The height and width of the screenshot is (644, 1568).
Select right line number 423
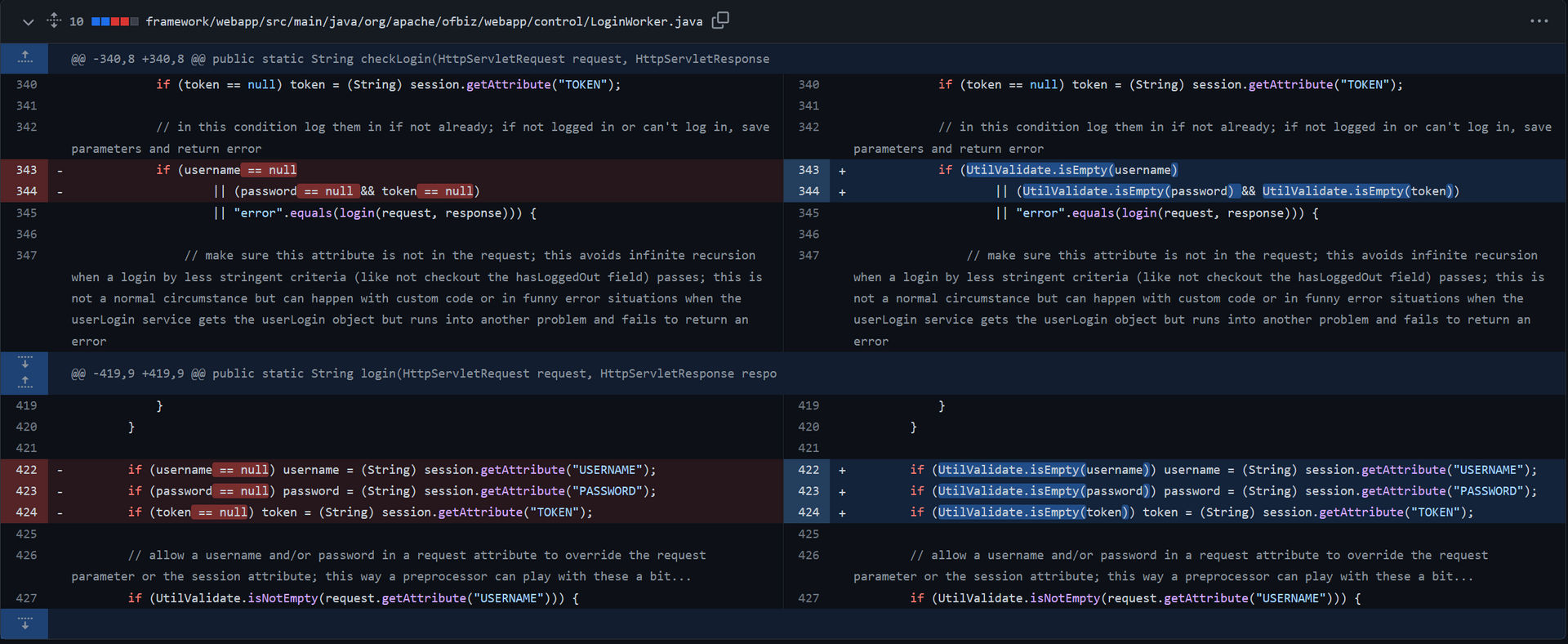click(x=808, y=491)
